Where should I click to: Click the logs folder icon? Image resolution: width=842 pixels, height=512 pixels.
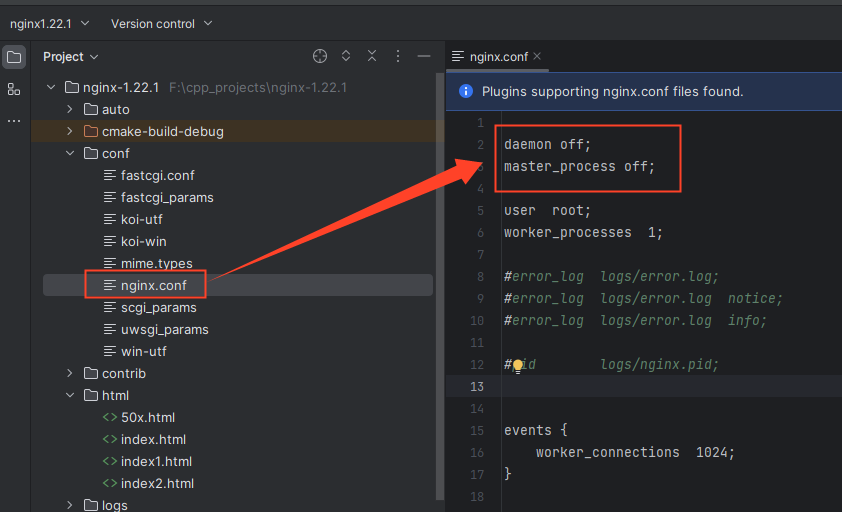click(x=91, y=505)
